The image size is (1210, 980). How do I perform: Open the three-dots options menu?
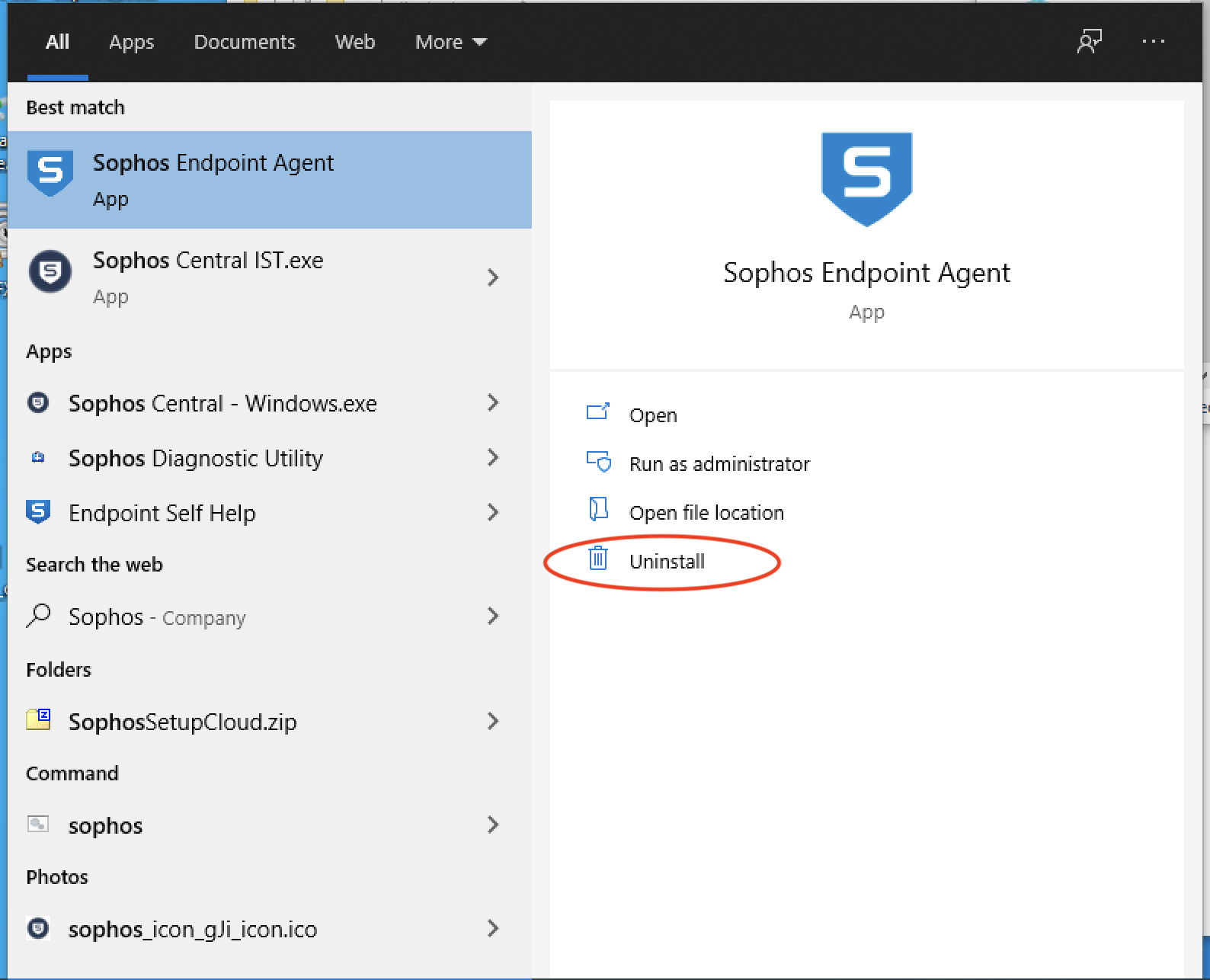click(x=1154, y=41)
